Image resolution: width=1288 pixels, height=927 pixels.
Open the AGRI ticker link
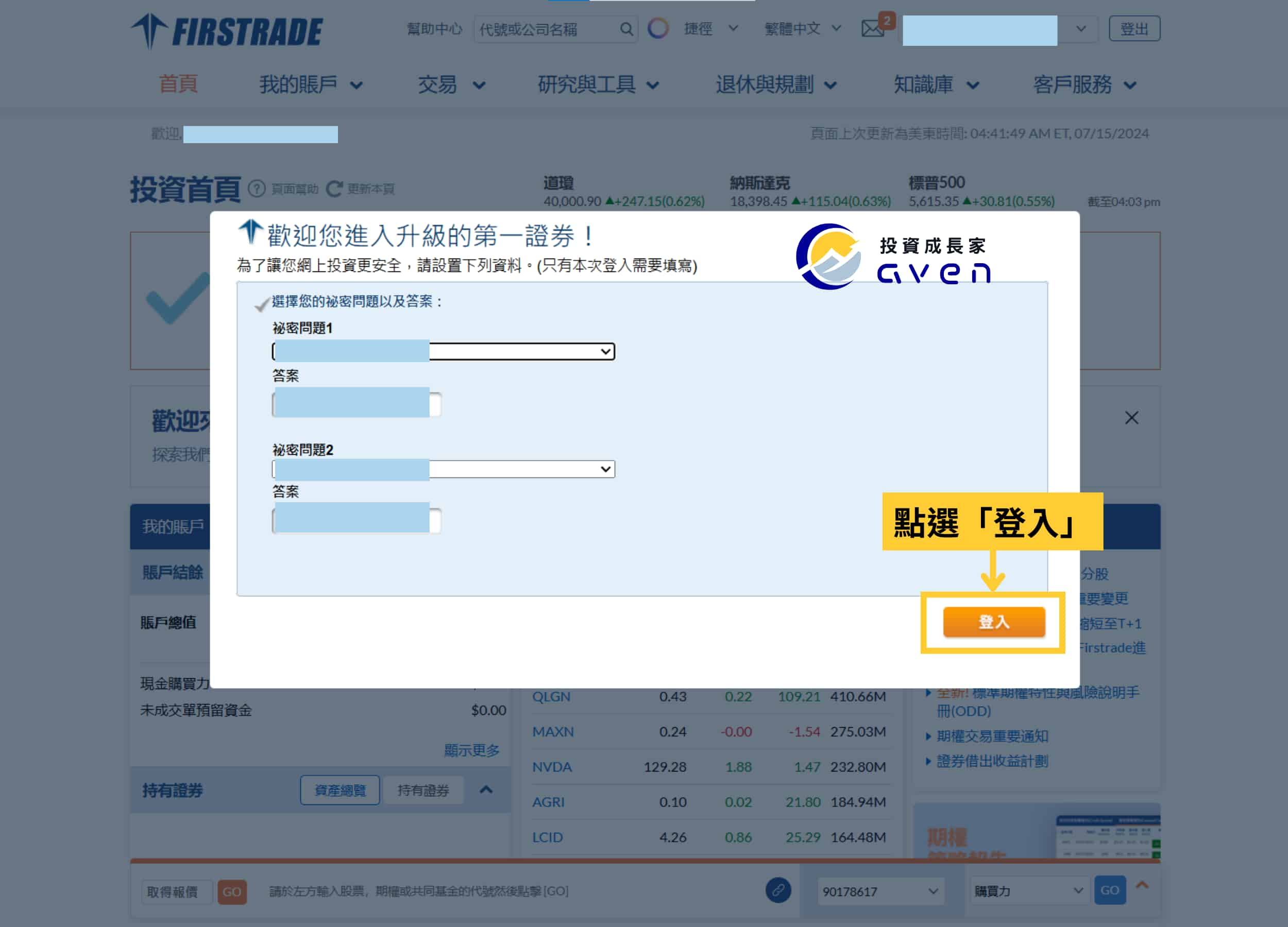[x=548, y=802]
